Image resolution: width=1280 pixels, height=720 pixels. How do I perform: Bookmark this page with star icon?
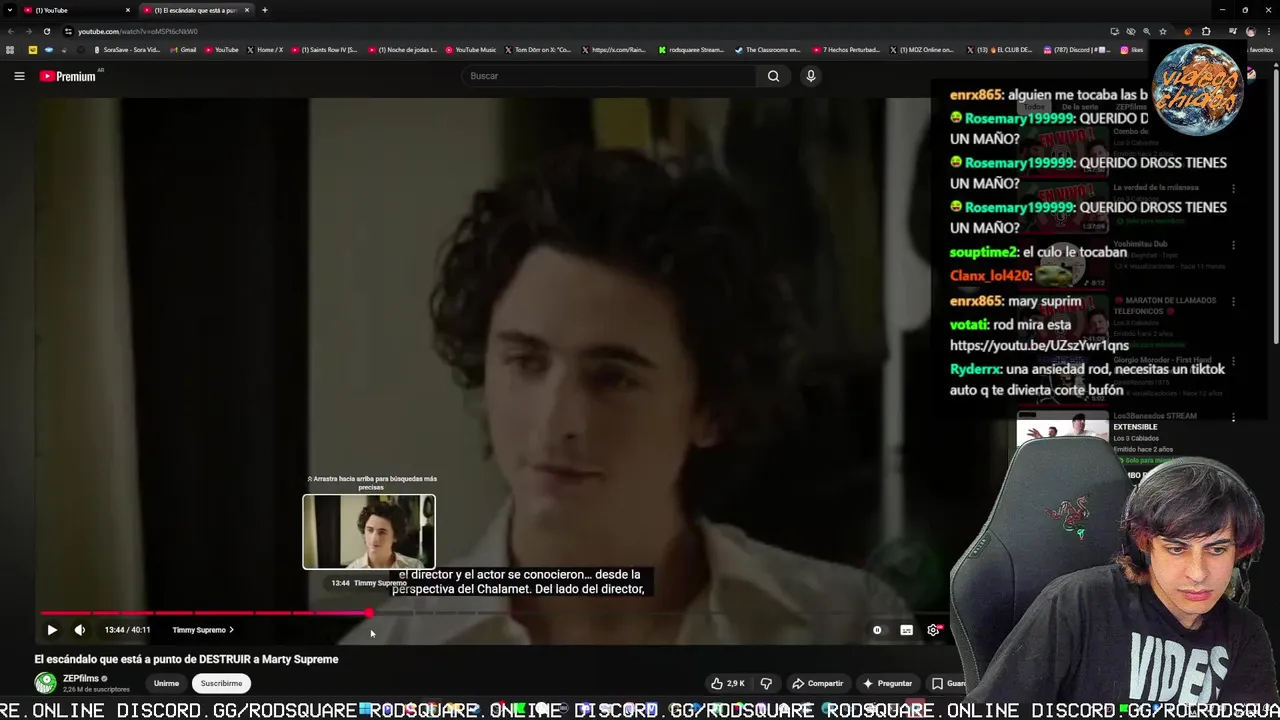[x=1163, y=31]
